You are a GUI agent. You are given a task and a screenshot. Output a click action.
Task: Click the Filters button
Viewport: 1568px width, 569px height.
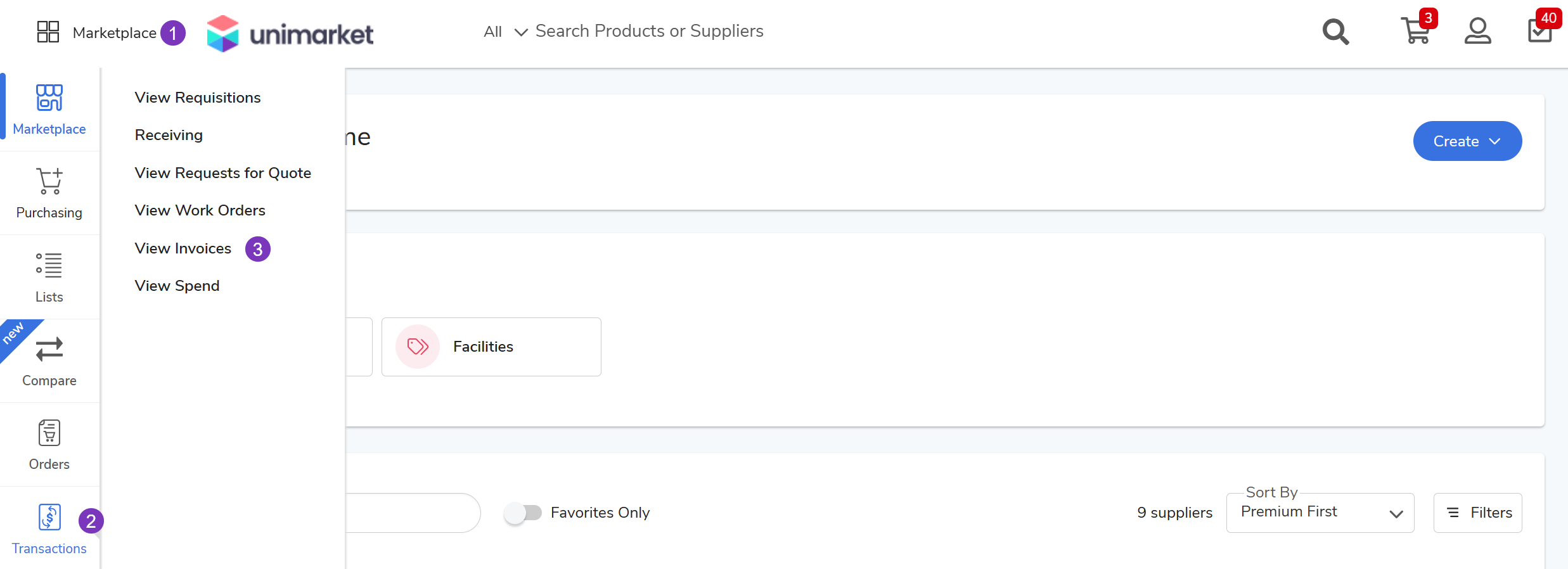click(x=1477, y=513)
